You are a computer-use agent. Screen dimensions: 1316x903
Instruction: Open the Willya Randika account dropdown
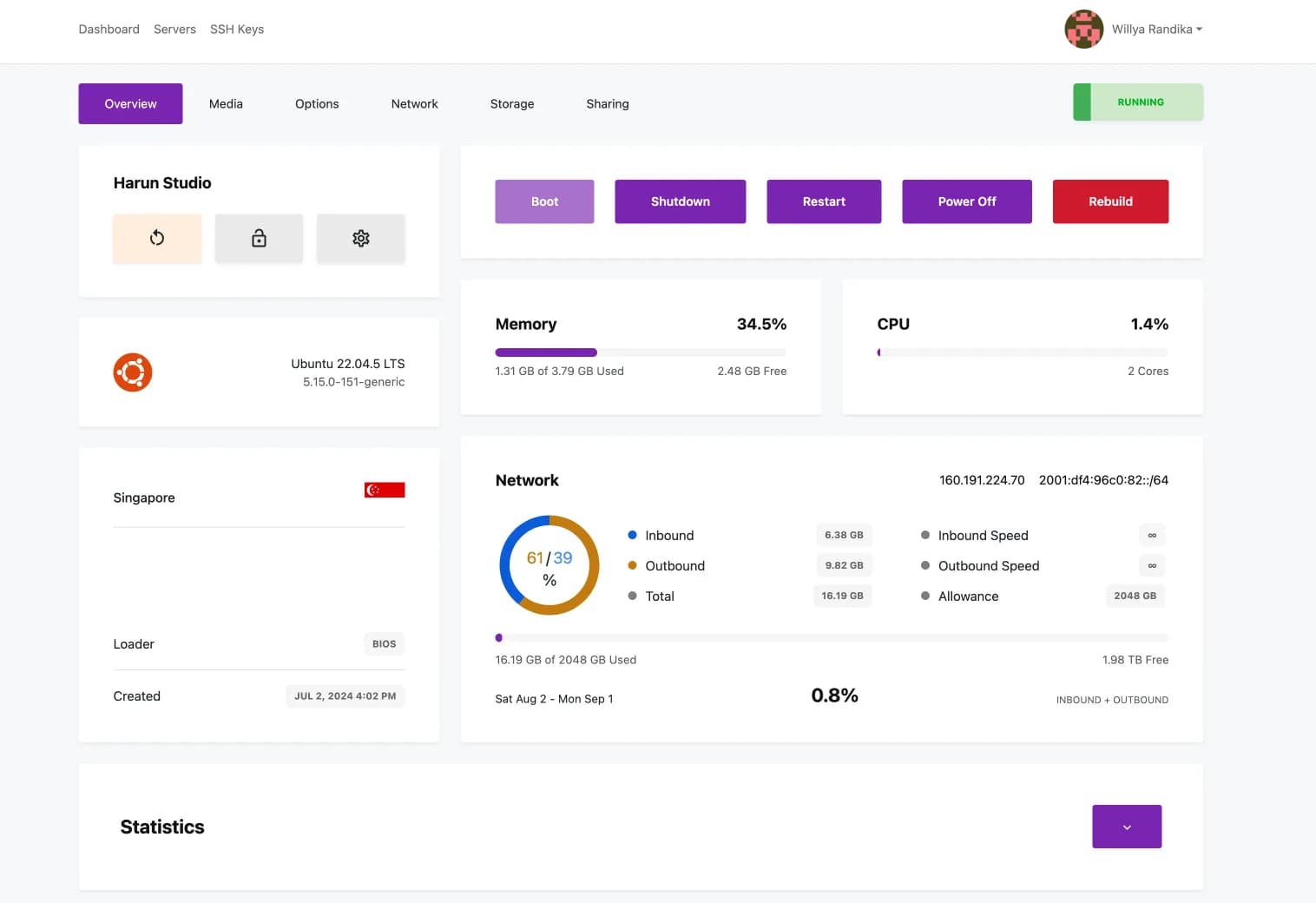1156,30
